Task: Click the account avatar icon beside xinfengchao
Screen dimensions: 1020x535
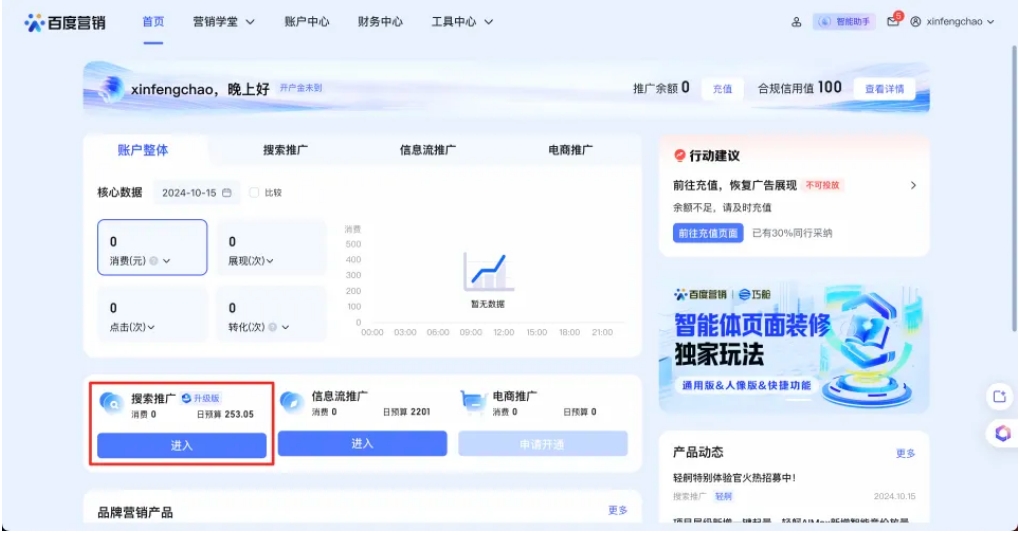Action: tap(915, 21)
